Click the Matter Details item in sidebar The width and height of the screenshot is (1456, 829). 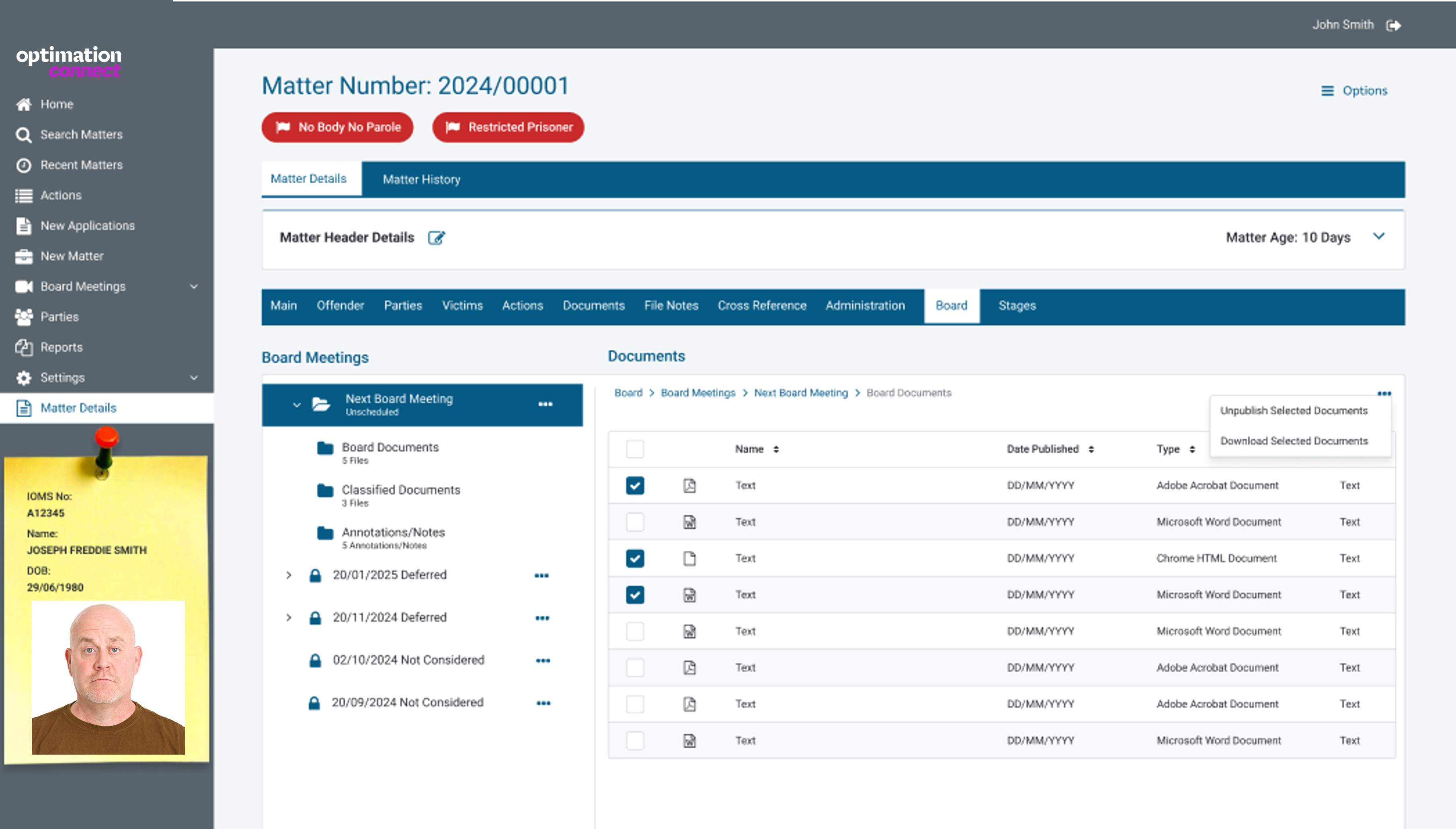pyautogui.click(x=107, y=408)
